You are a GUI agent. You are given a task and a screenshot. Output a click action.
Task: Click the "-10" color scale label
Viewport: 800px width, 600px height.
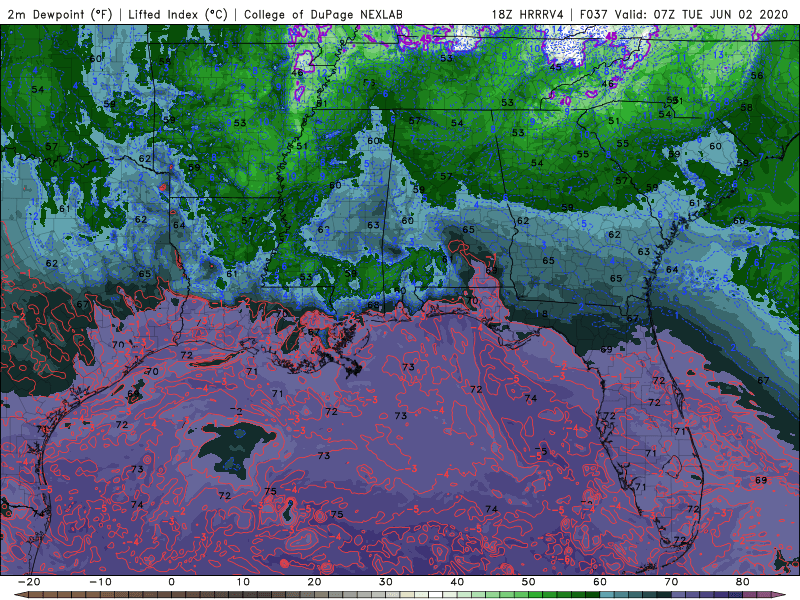pyautogui.click(x=101, y=582)
